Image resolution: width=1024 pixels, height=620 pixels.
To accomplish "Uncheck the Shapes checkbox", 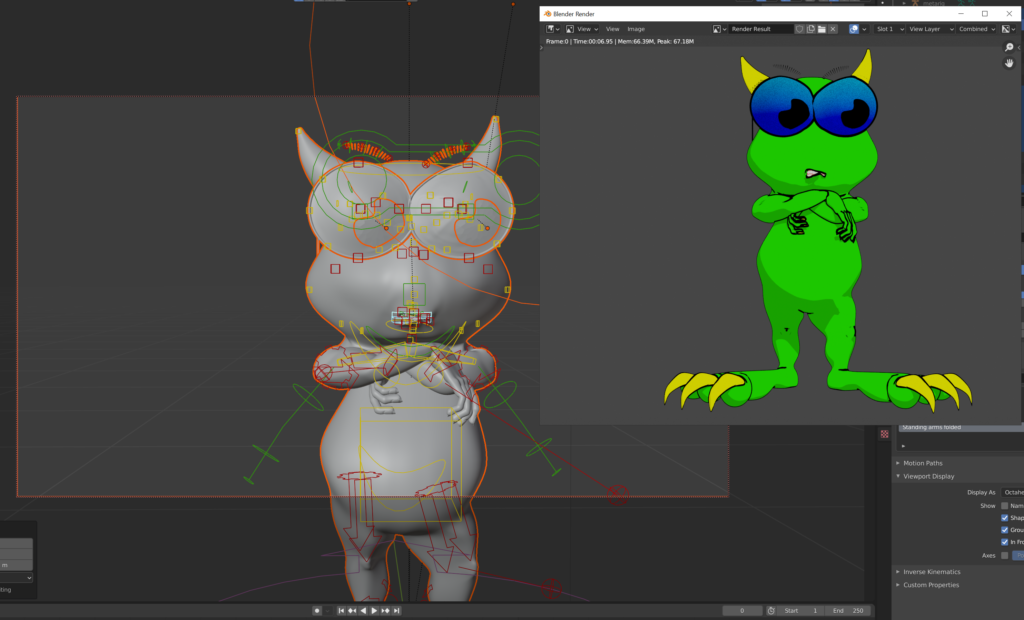I will (x=1005, y=518).
